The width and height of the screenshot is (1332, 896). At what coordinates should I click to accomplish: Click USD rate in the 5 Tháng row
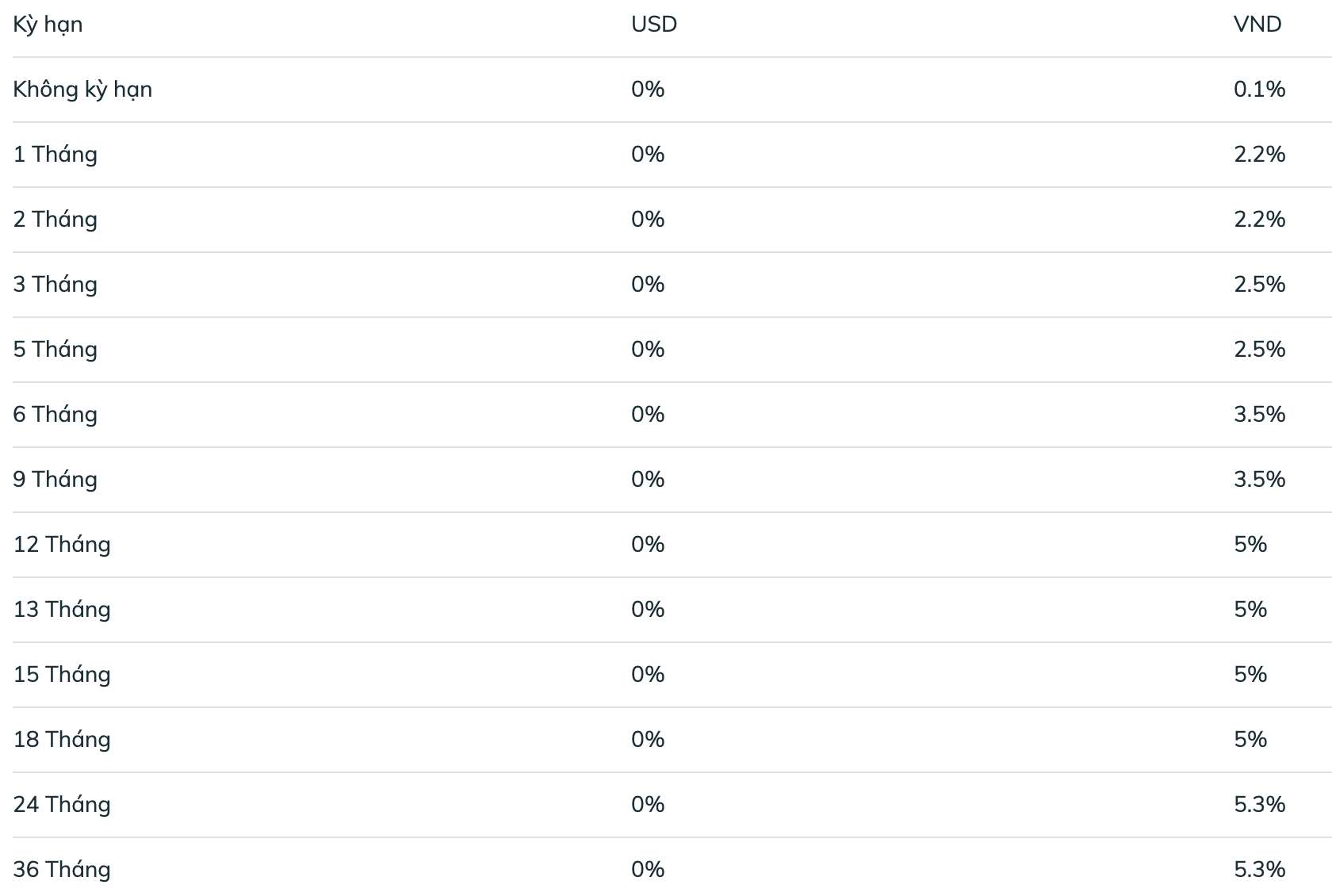coord(648,350)
